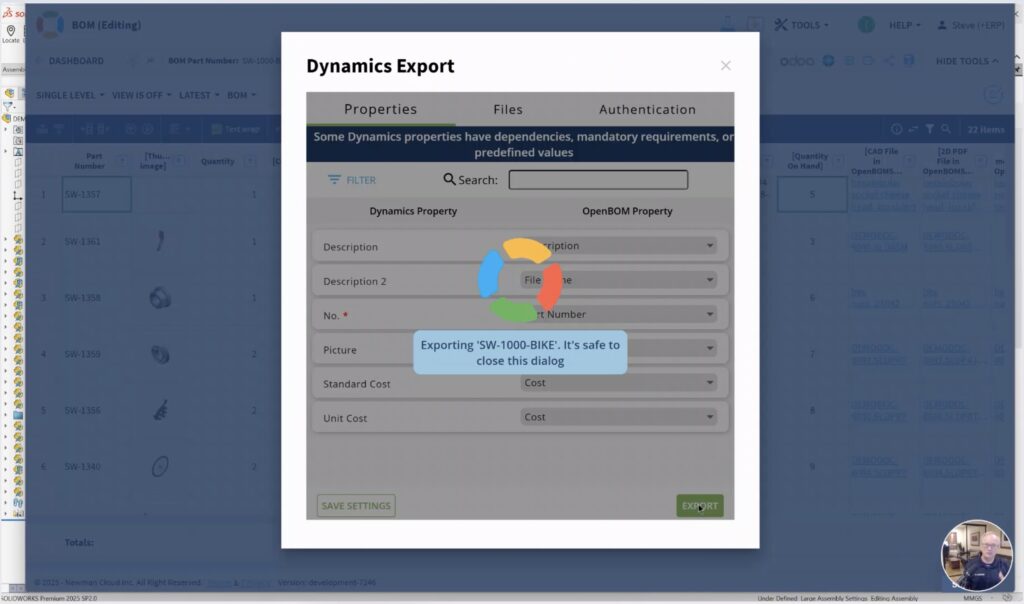Toggle the Text wrap checkbox
Image resolution: width=1024 pixels, height=604 pixels.
[x=217, y=129]
